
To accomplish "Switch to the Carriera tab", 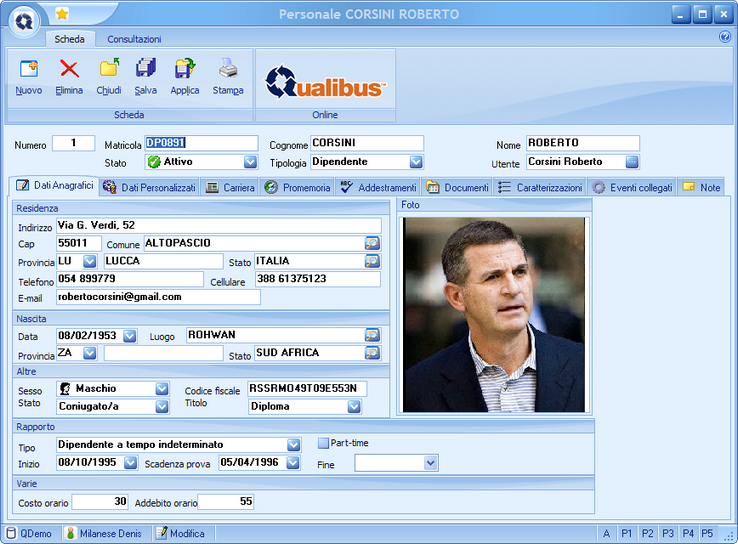I will click(x=230, y=187).
